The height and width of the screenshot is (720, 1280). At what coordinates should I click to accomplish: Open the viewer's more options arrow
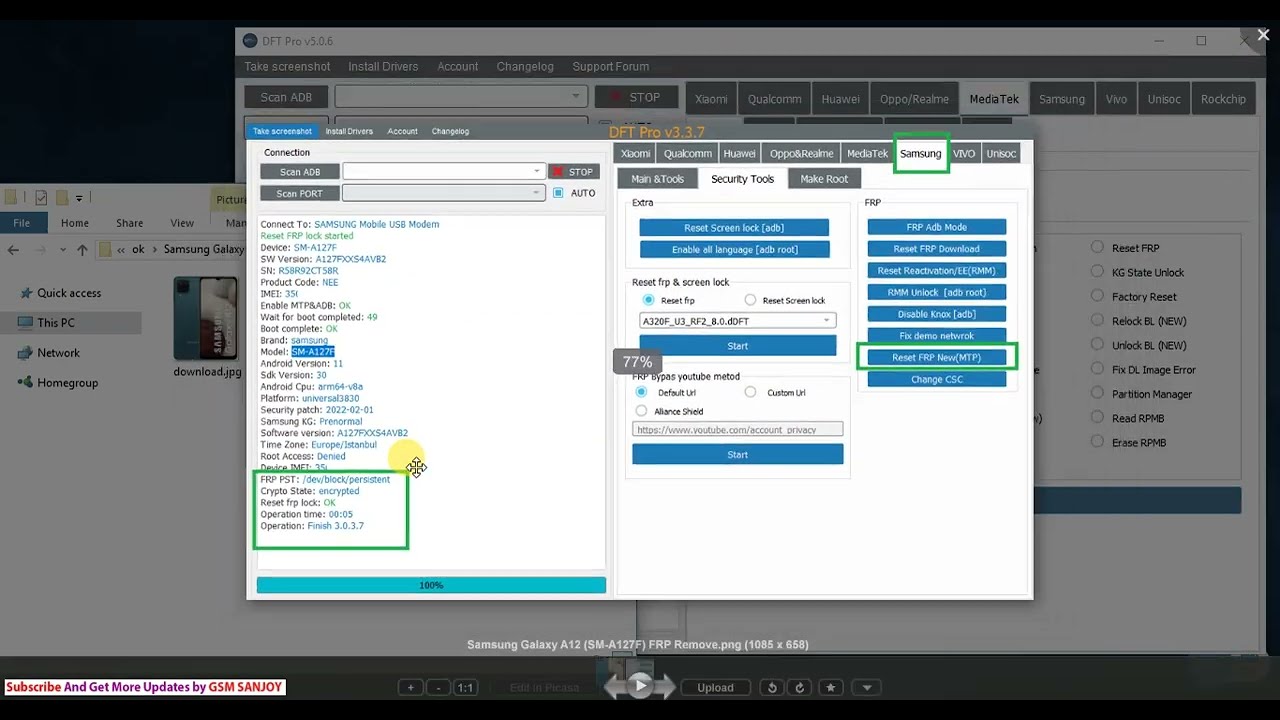[x=867, y=687]
